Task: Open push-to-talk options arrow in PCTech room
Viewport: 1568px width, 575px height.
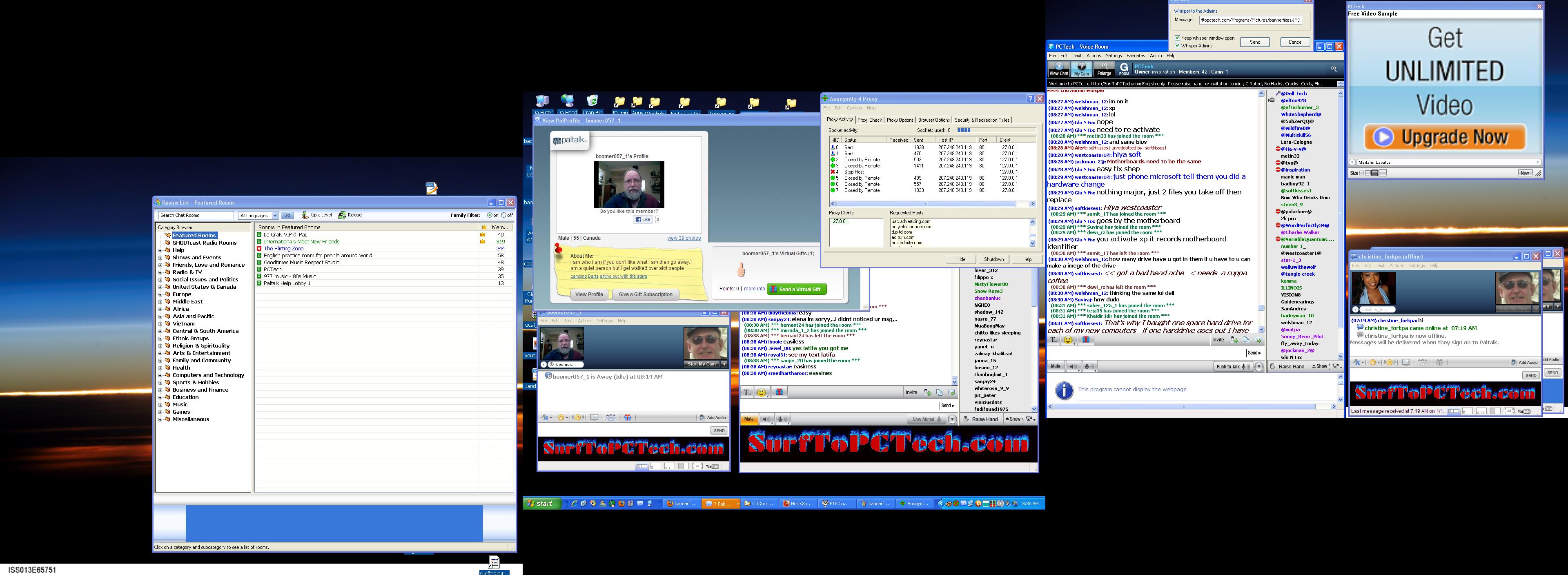Action: click(x=1259, y=366)
